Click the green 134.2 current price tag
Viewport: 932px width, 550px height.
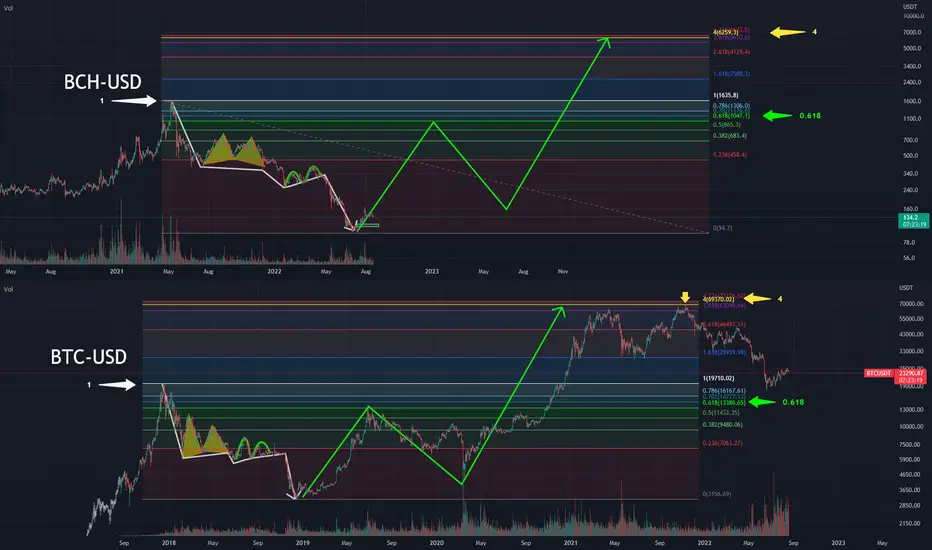coord(914,221)
